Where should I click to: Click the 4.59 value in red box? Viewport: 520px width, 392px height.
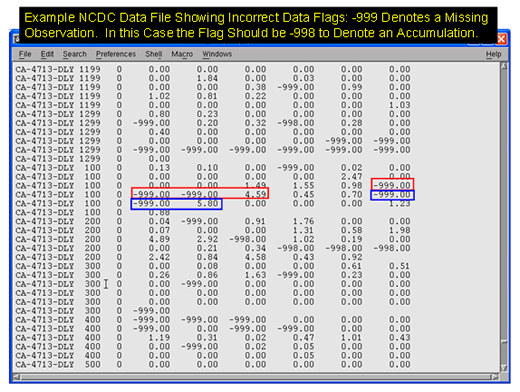point(255,194)
